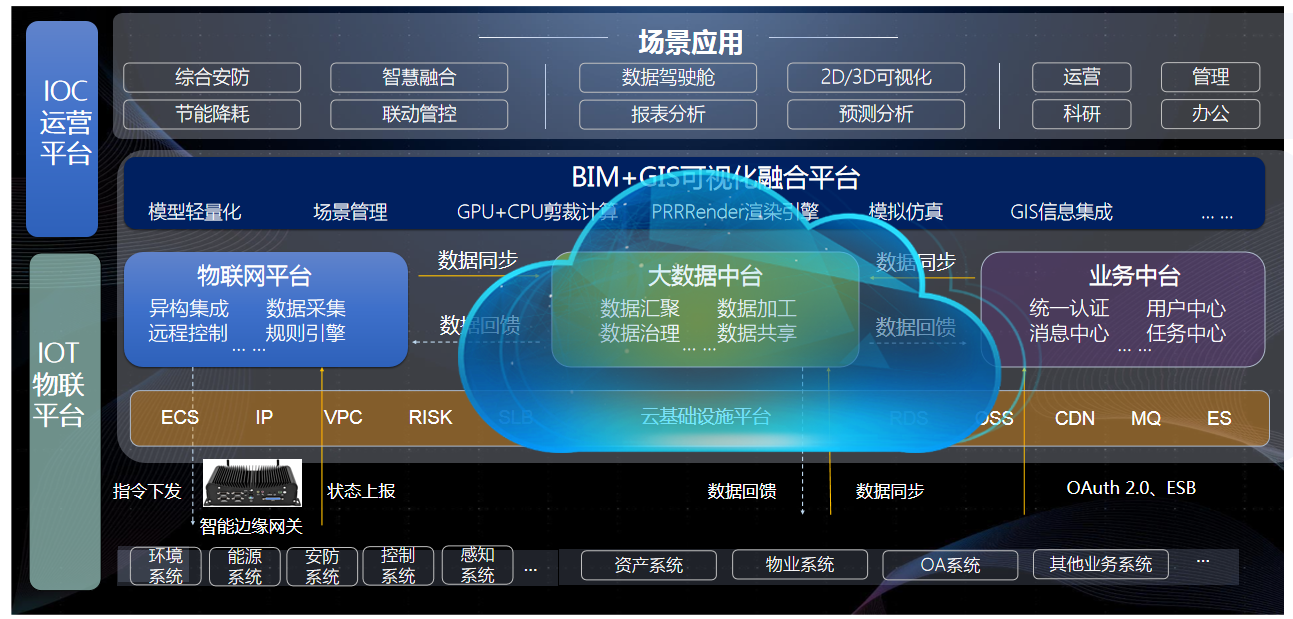Choose the 联动管控 box

point(419,114)
